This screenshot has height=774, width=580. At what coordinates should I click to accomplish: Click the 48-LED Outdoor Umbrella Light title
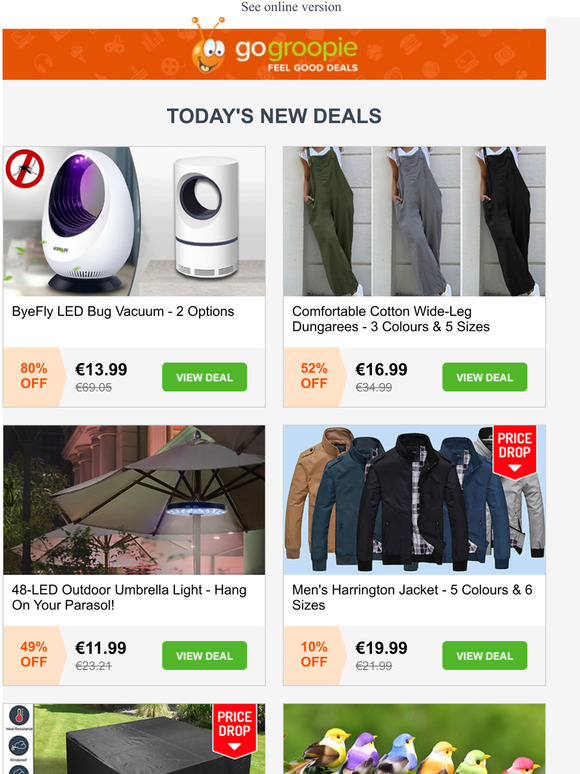click(129, 597)
